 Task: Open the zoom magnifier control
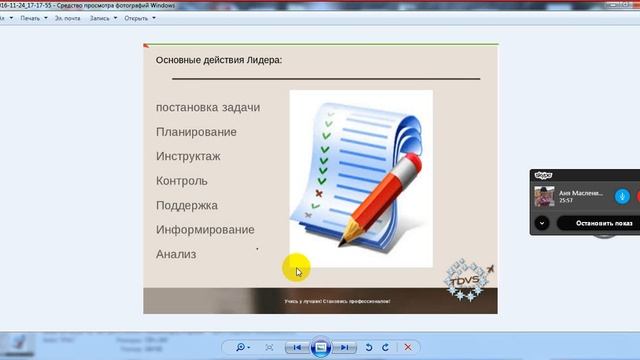(242, 347)
